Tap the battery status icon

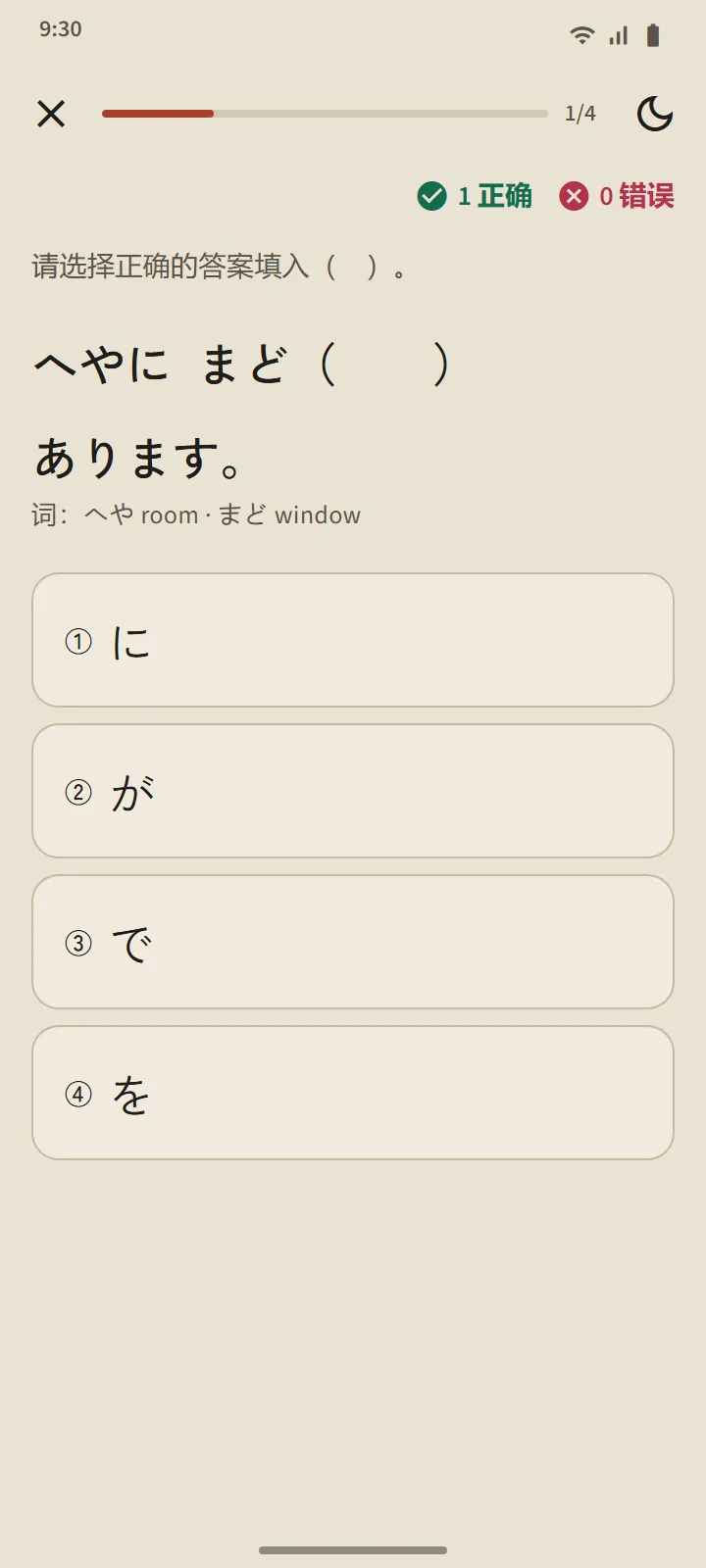[x=653, y=35]
